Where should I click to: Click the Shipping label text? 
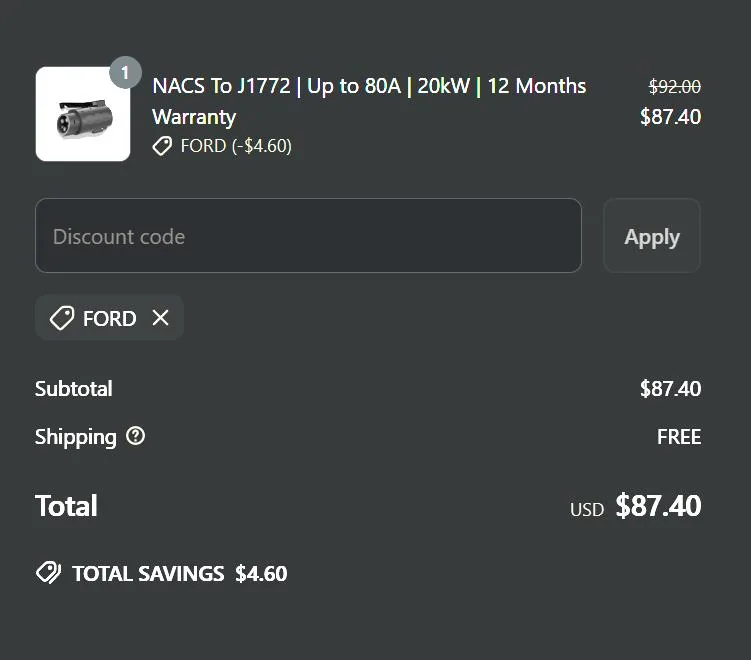pos(75,436)
